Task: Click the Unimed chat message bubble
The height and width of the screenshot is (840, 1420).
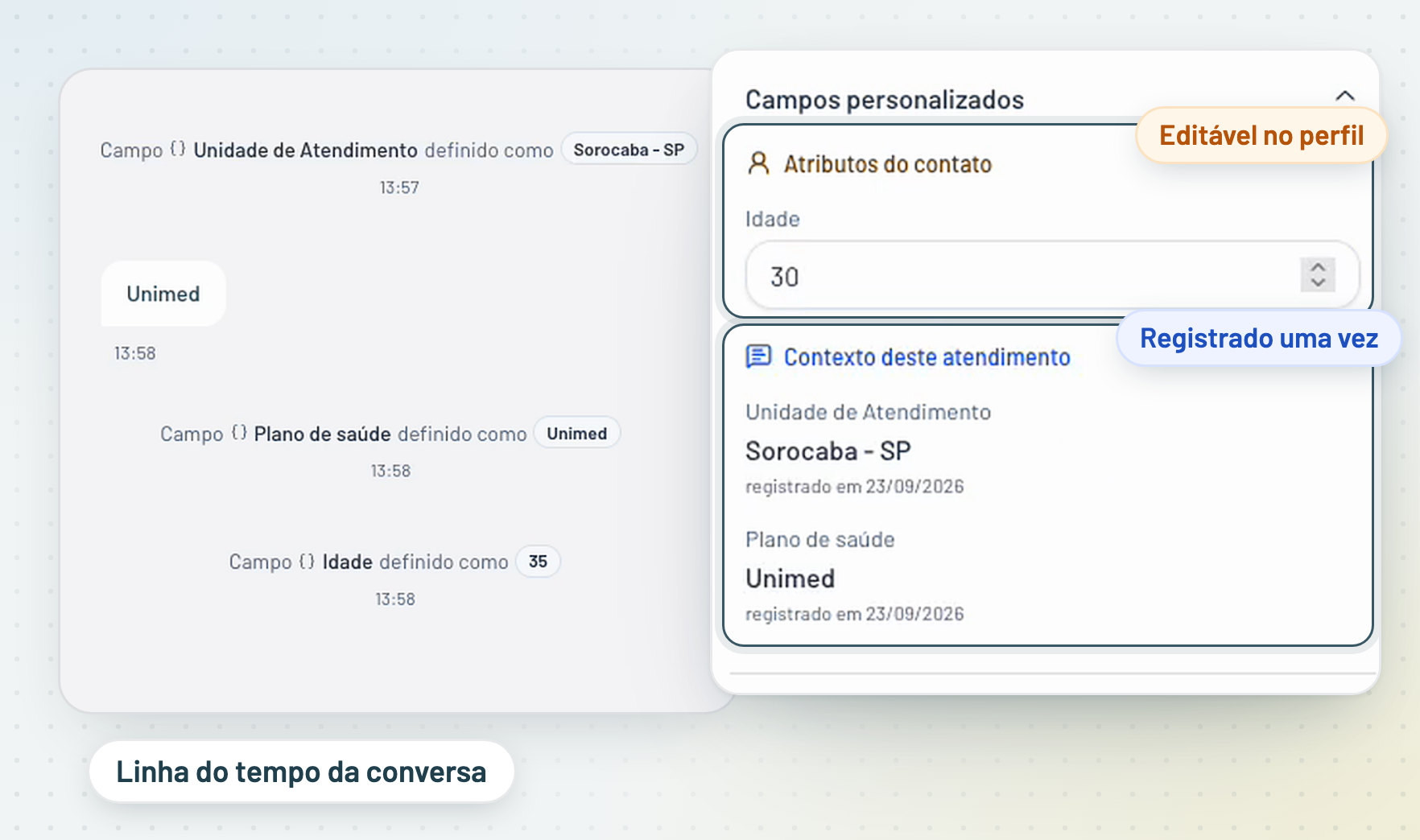Action: (163, 294)
